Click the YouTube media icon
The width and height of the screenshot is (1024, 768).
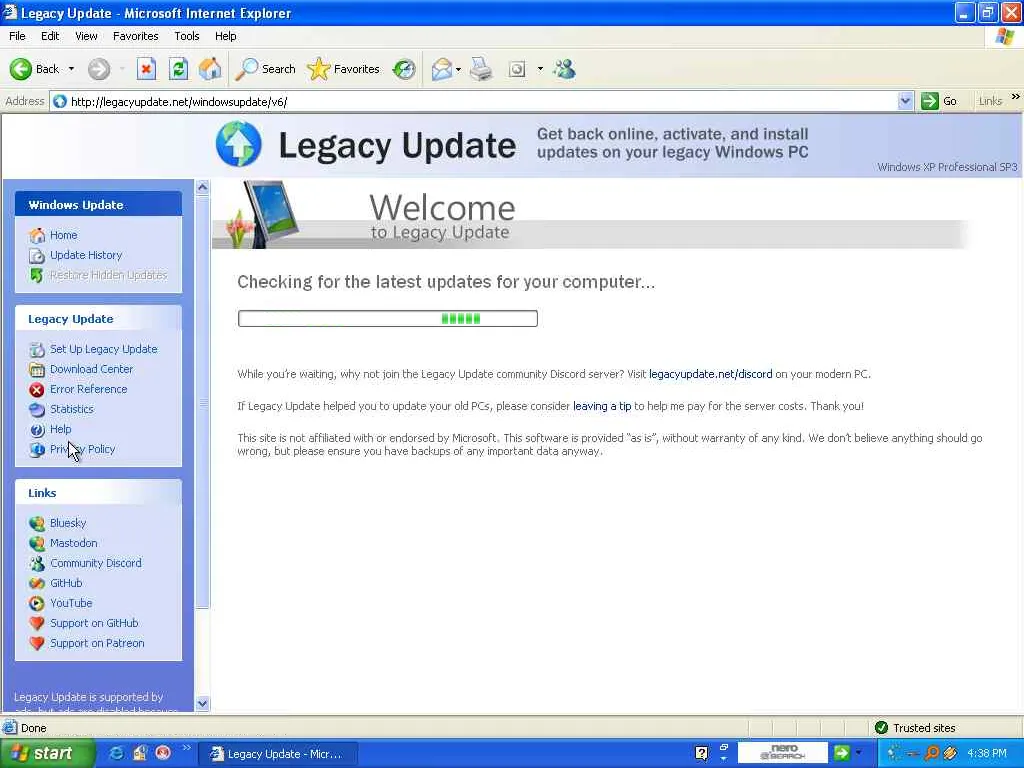[37, 603]
